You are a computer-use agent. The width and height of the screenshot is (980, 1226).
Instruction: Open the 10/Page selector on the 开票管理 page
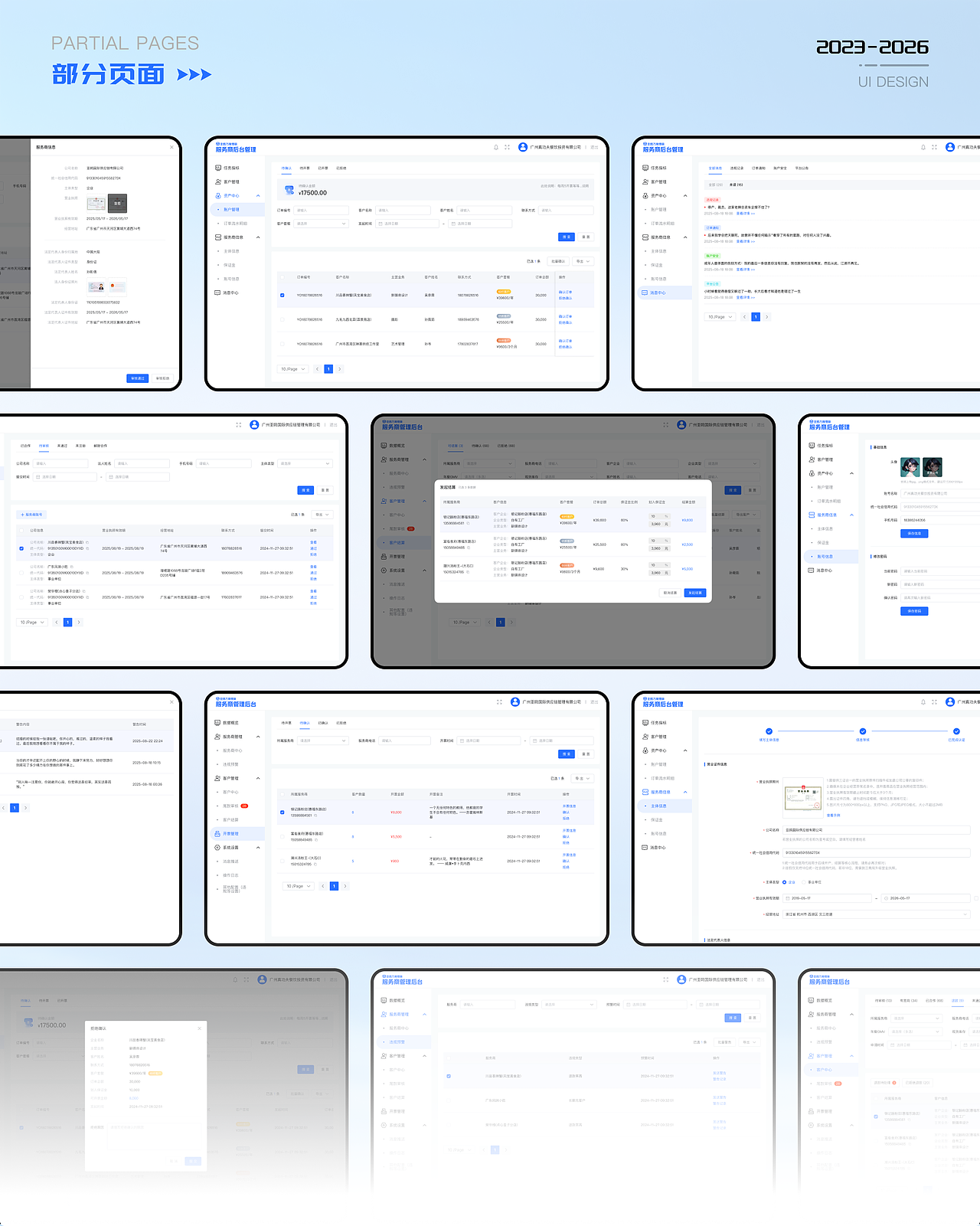click(299, 886)
